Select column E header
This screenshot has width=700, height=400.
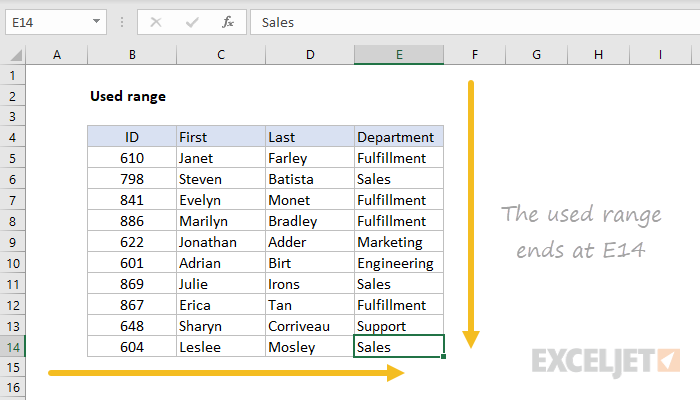click(399, 54)
